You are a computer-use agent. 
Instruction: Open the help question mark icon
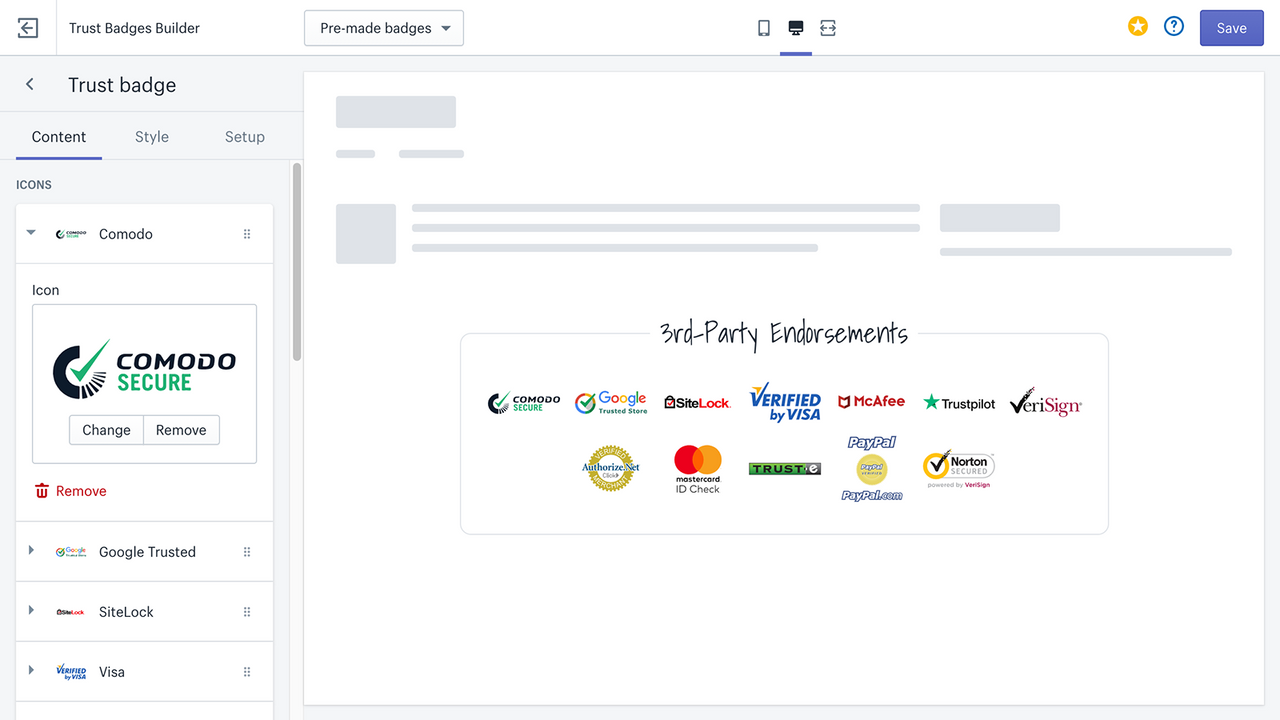point(1173,26)
